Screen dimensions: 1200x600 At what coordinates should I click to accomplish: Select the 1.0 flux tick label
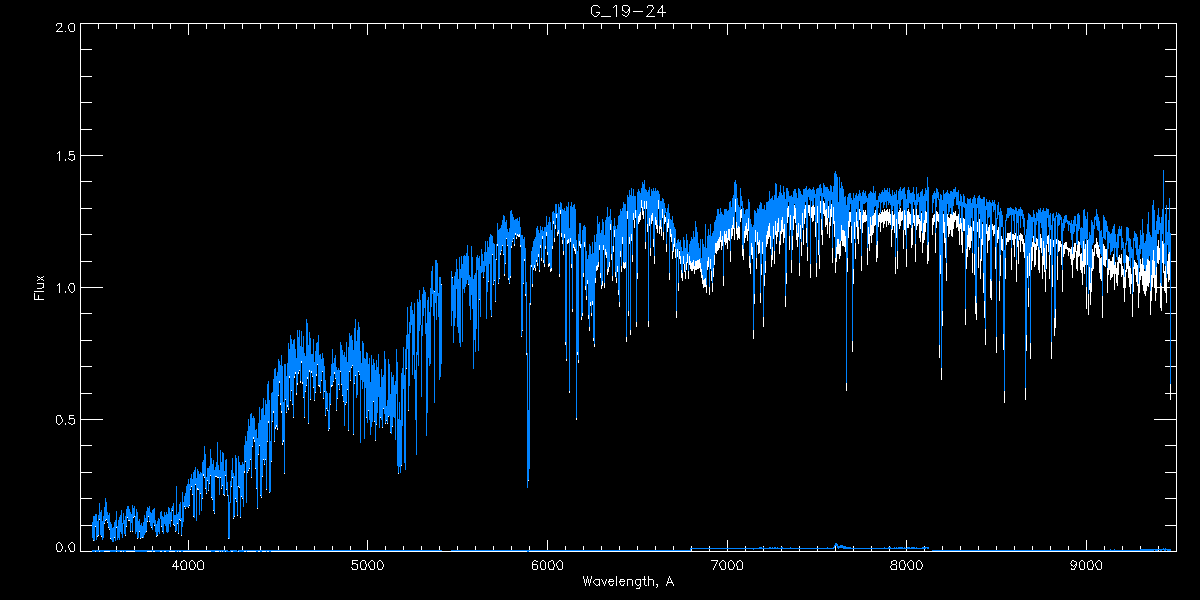[66, 288]
